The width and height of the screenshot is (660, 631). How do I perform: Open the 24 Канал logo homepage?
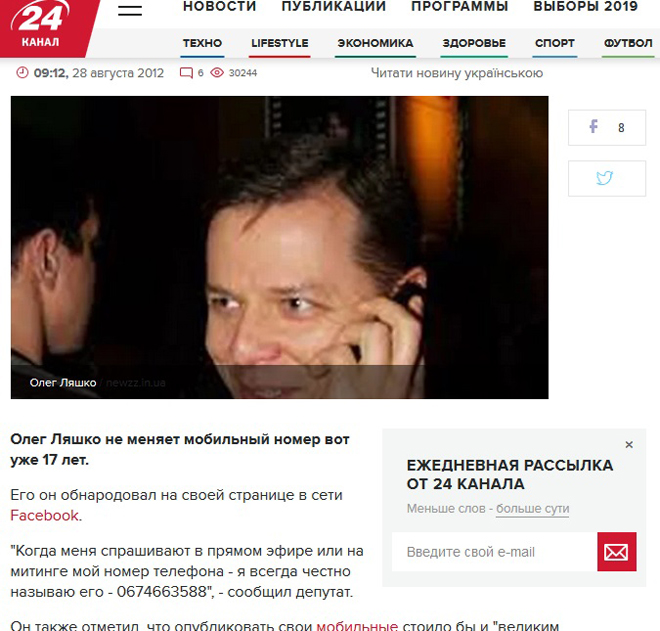(44, 27)
